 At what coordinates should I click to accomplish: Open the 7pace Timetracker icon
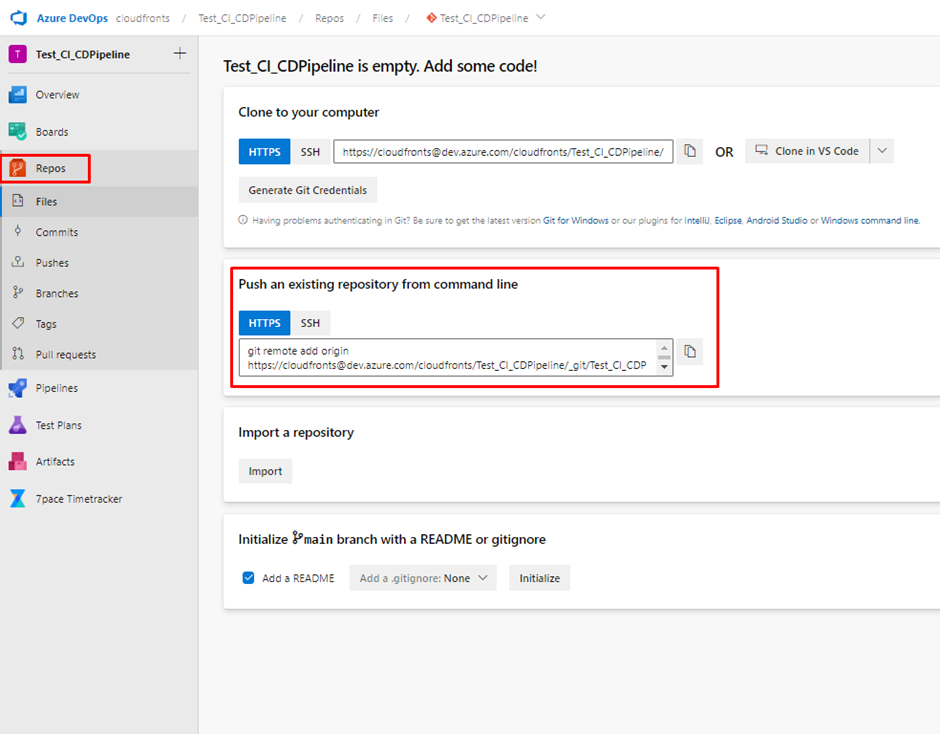tap(17, 499)
